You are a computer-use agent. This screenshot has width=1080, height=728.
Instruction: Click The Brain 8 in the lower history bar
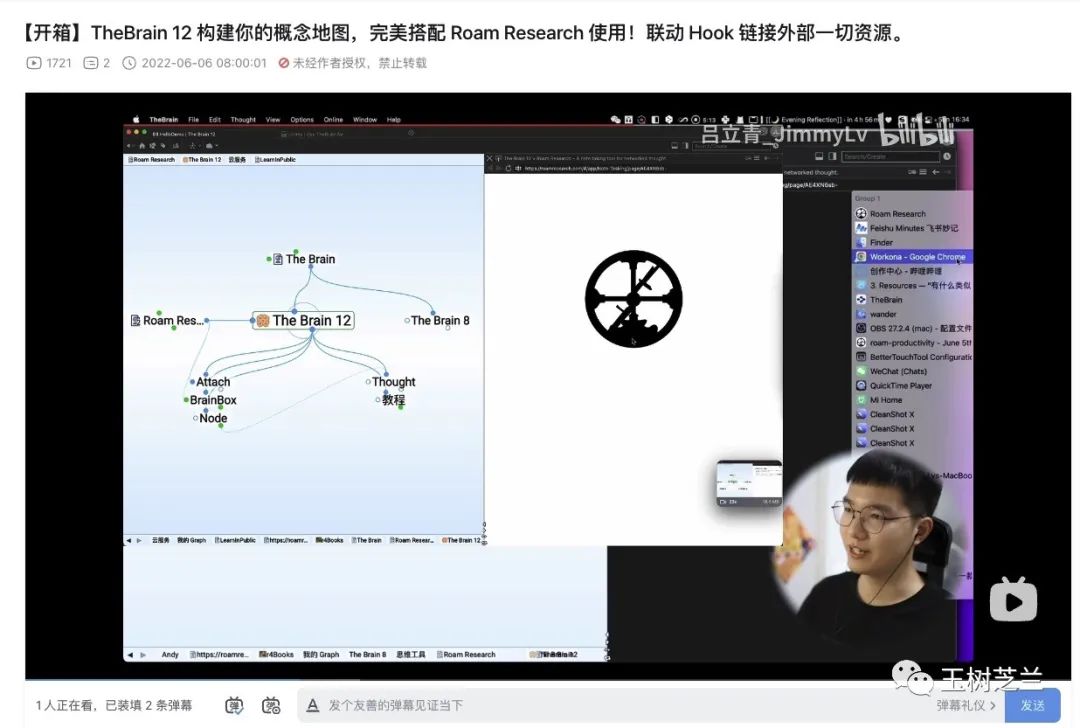[367, 655]
